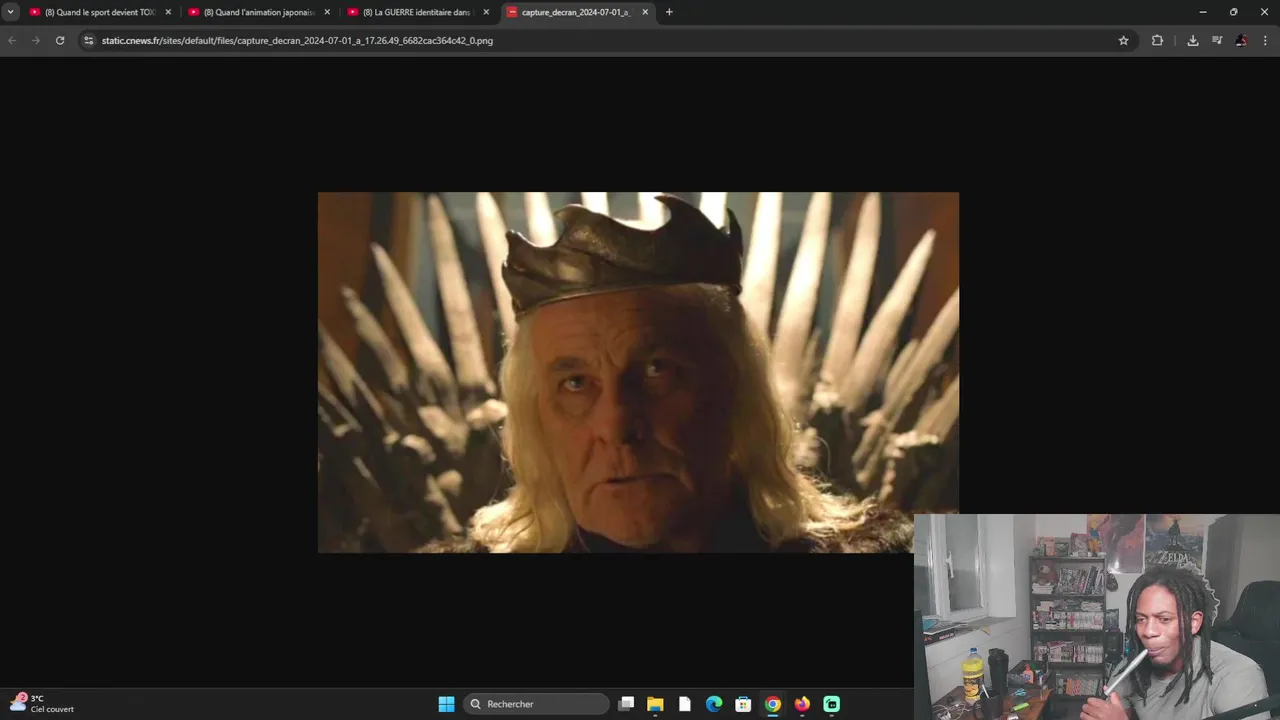
Task: Show Chrome downloads
Action: 1193,41
